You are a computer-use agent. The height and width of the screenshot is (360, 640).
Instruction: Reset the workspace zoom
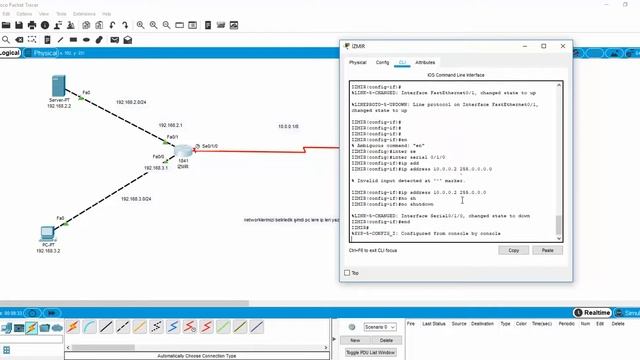click(x=153, y=25)
